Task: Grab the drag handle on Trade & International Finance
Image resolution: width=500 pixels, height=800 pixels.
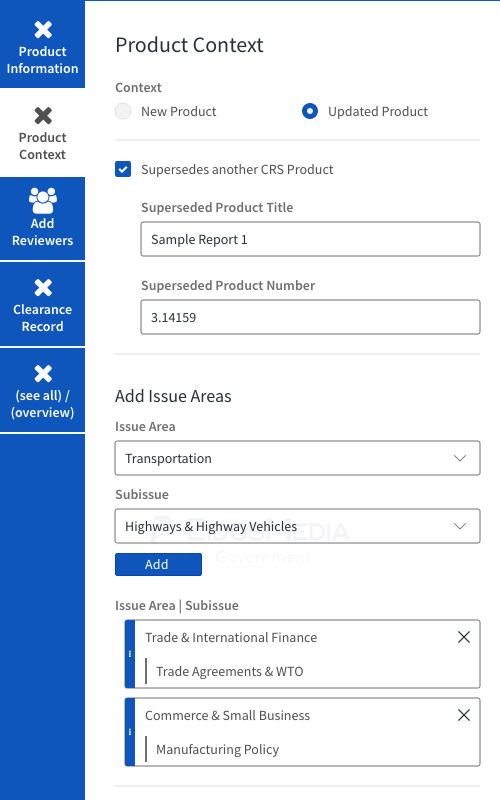Action: point(130,654)
